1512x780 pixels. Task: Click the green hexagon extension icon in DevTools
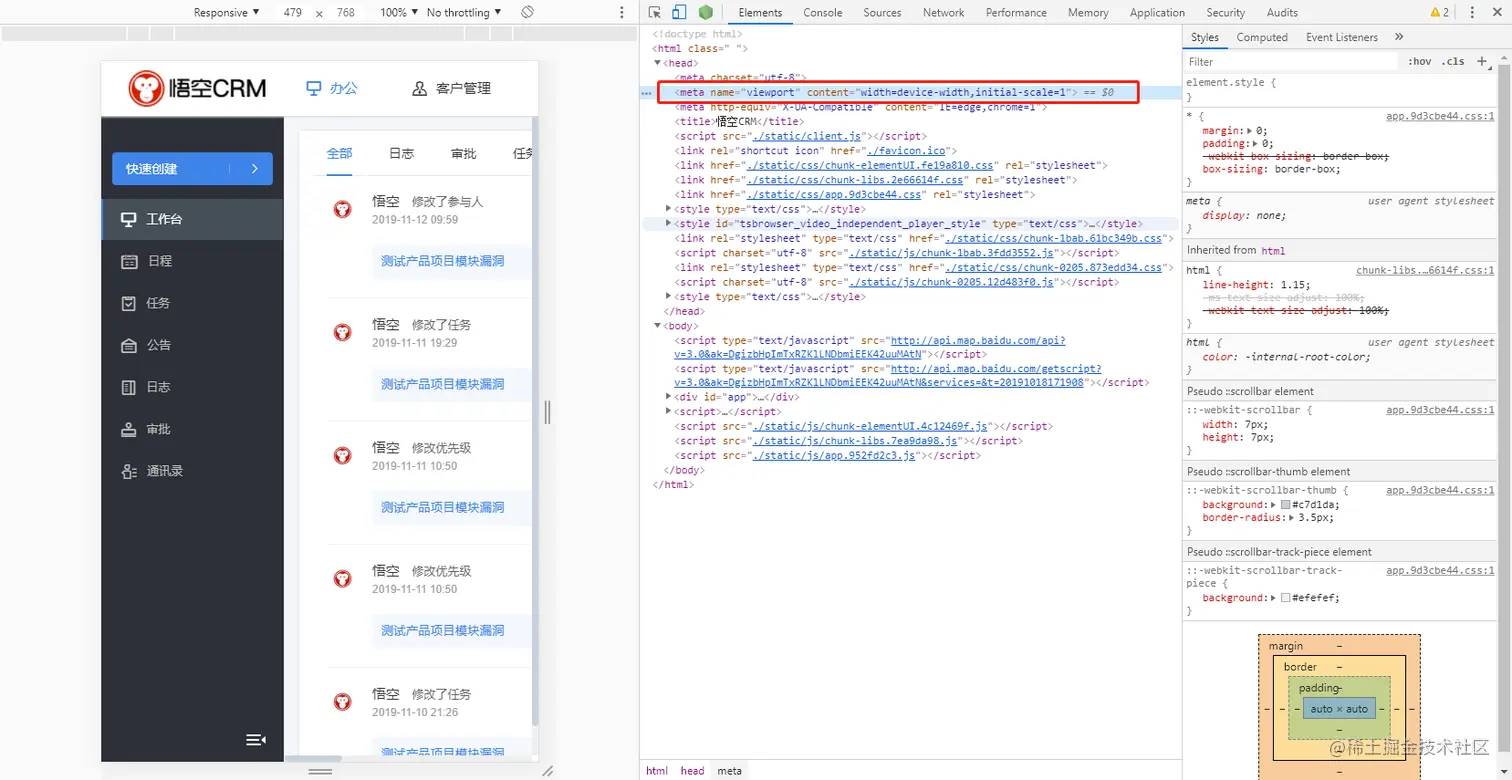(x=706, y=12)
